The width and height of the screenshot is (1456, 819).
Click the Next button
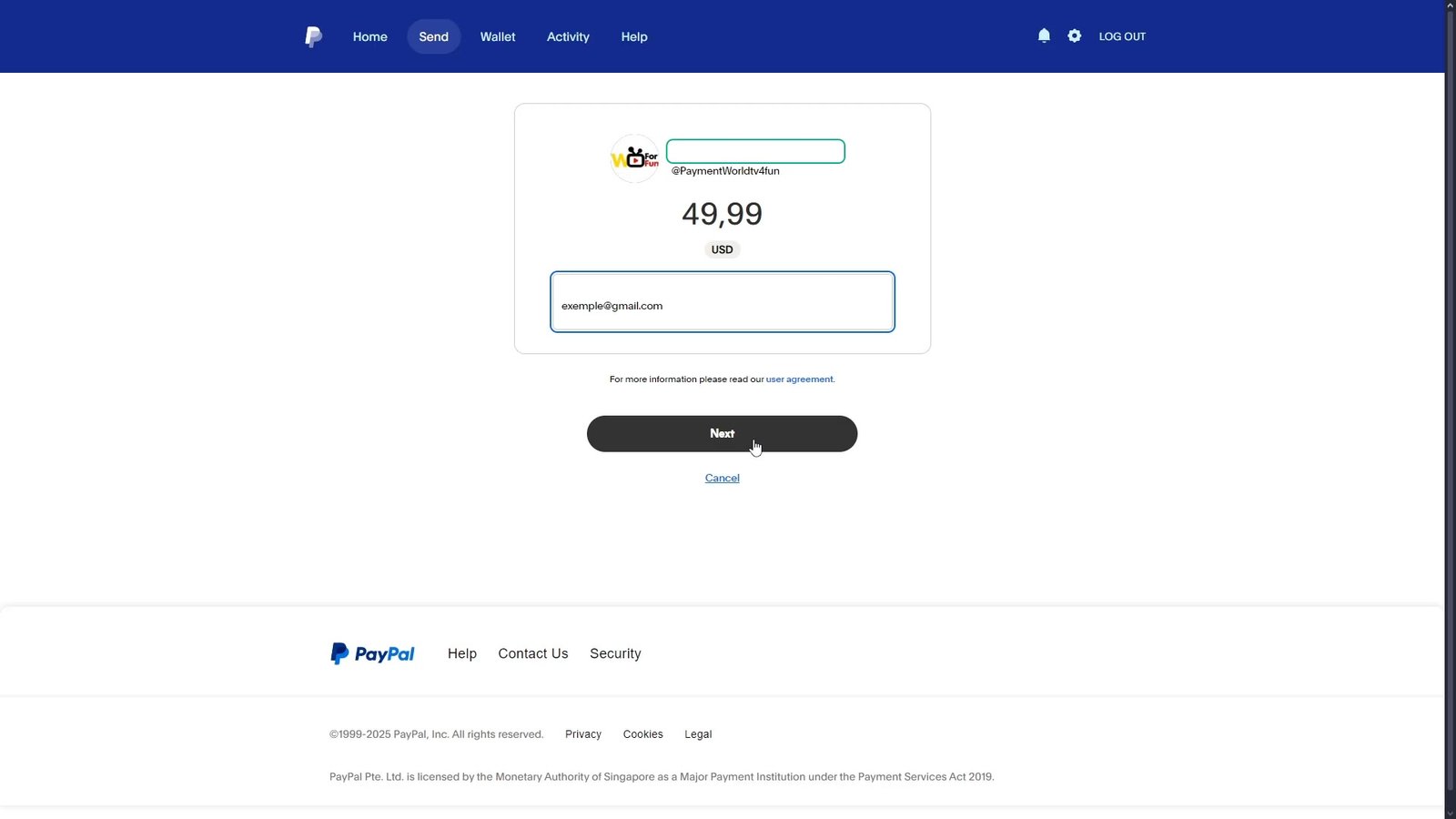pyautogui.click(x=723, y=434)
